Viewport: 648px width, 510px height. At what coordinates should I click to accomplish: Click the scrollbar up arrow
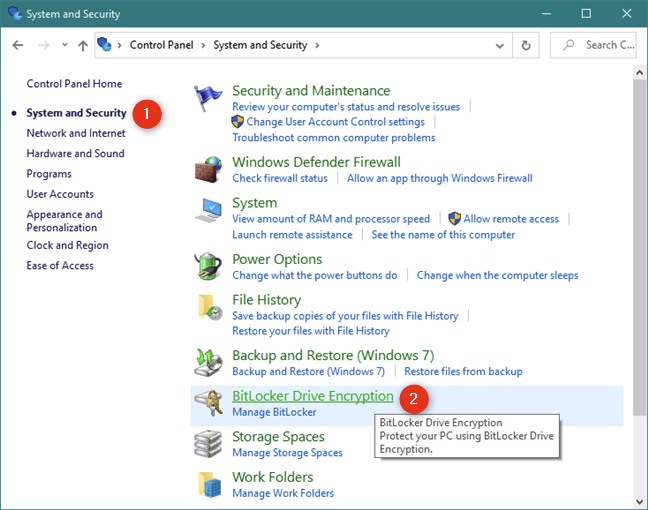(640, 73)
